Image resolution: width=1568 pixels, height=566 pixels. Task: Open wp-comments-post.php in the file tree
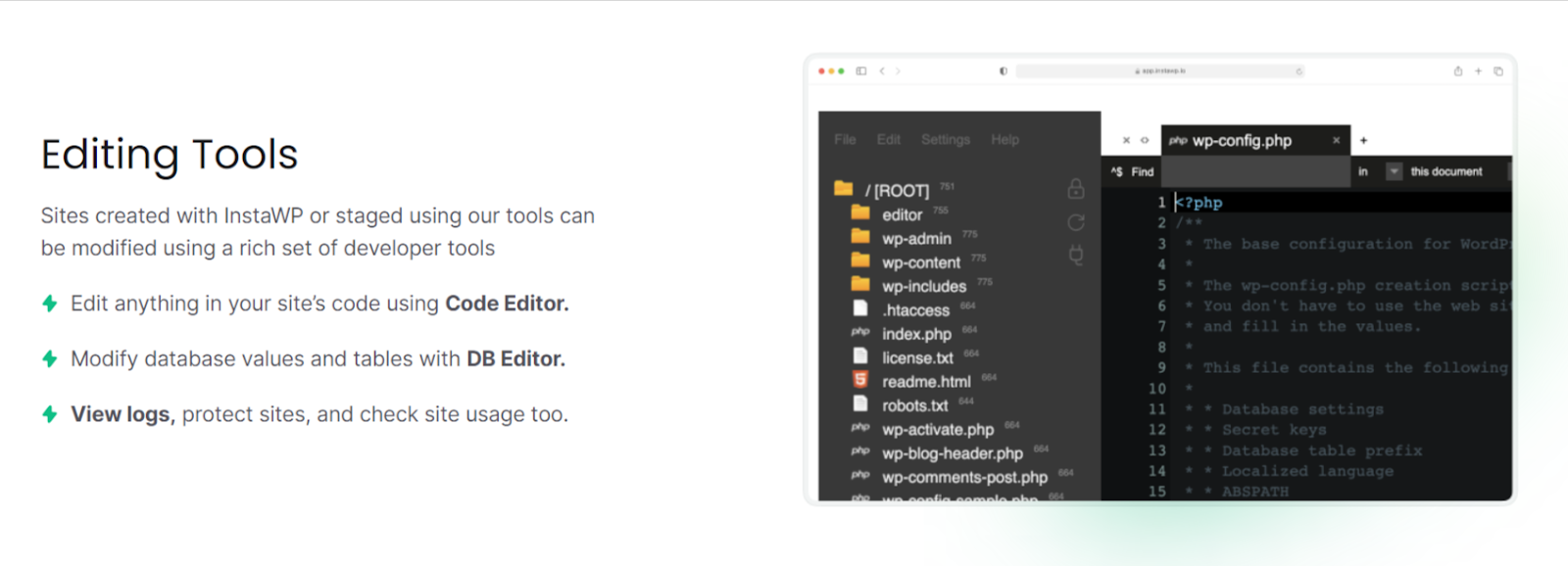click(964, 477)
